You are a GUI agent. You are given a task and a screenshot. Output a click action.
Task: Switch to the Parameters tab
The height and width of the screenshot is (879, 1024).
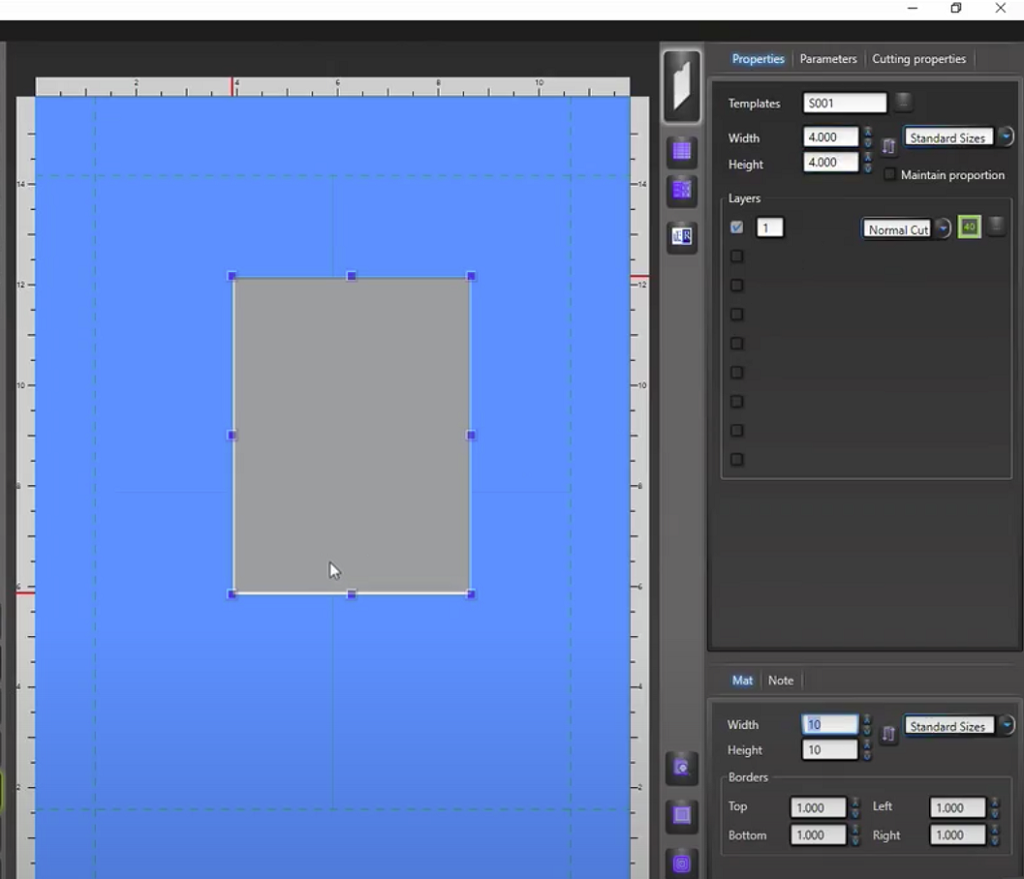point(828,59)
